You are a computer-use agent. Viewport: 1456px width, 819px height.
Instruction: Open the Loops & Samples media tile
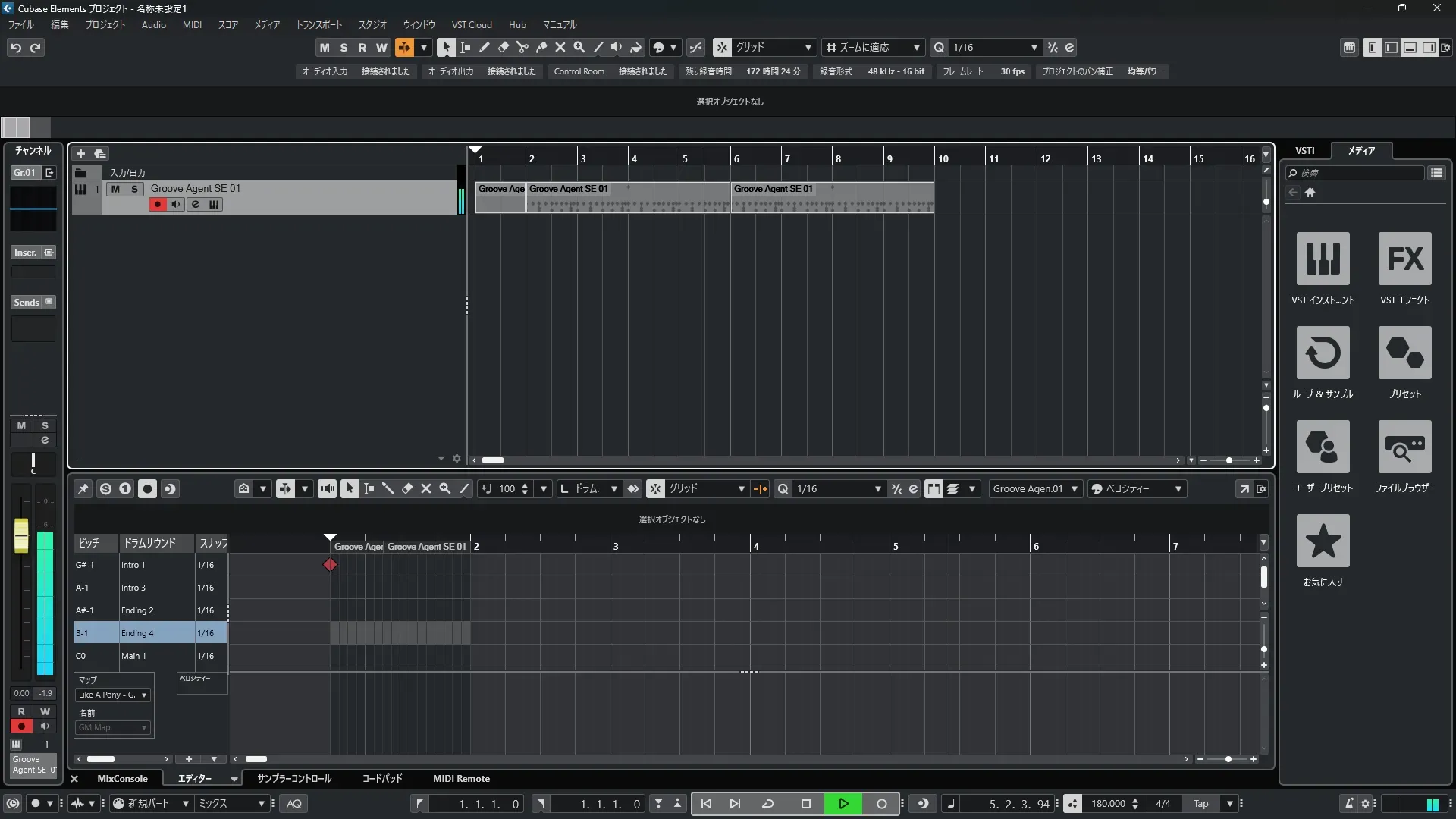click(1323, 353)
